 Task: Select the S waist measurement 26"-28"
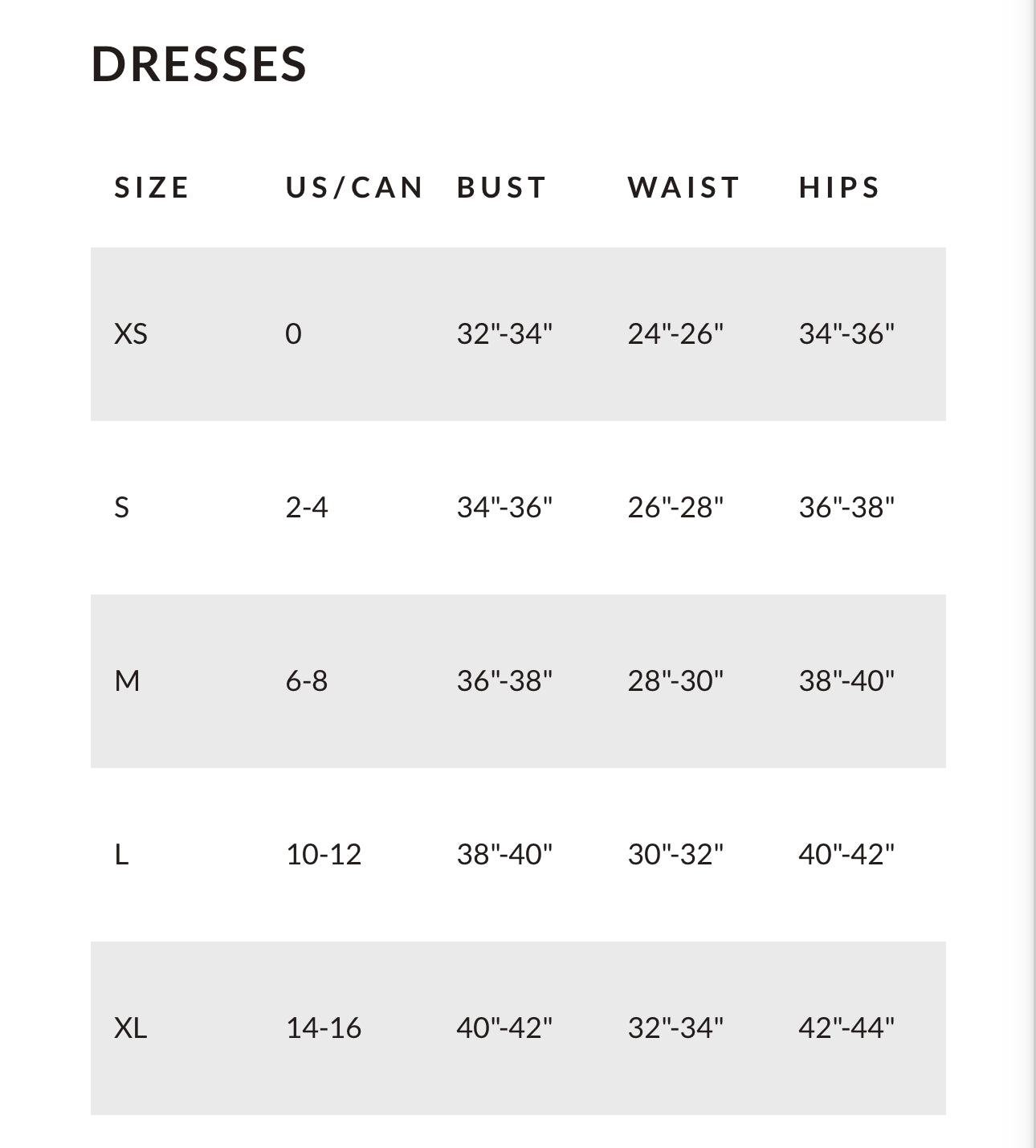pyautogui.click(x=675, y=507)
